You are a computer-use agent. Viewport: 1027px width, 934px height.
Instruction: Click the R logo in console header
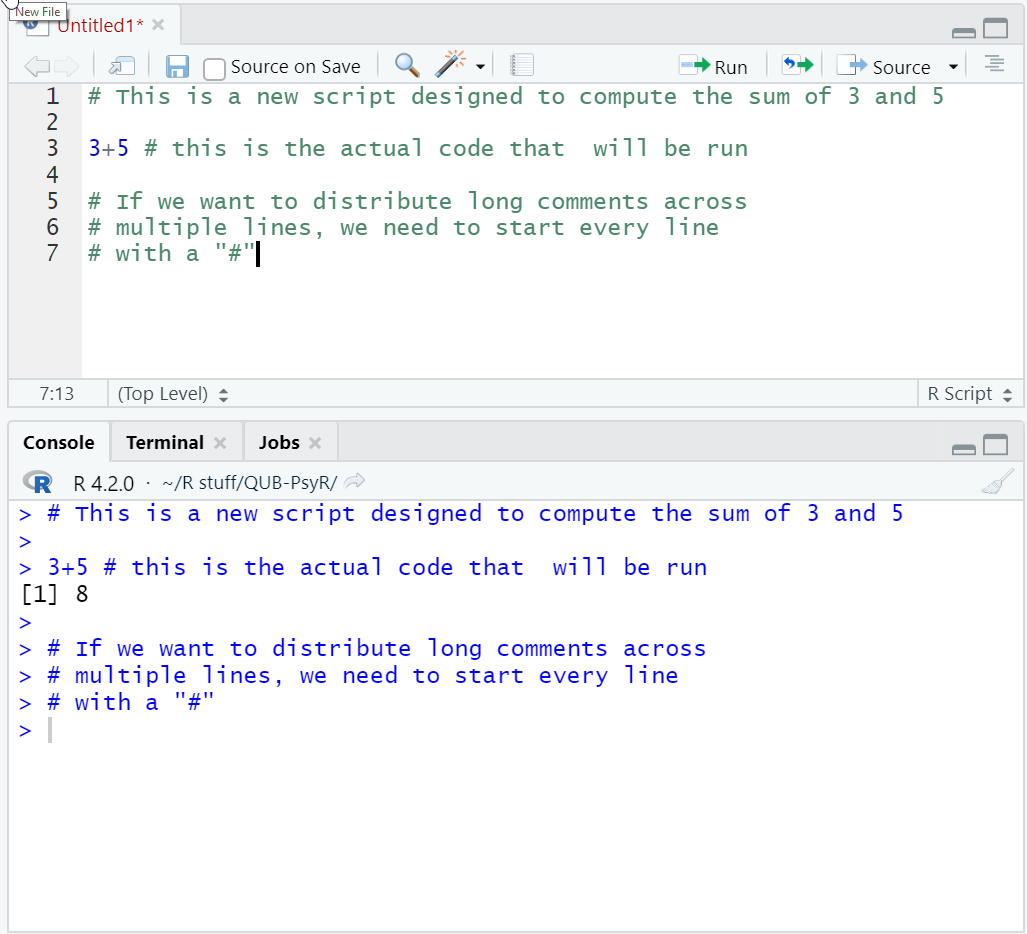tap(38, 482)
